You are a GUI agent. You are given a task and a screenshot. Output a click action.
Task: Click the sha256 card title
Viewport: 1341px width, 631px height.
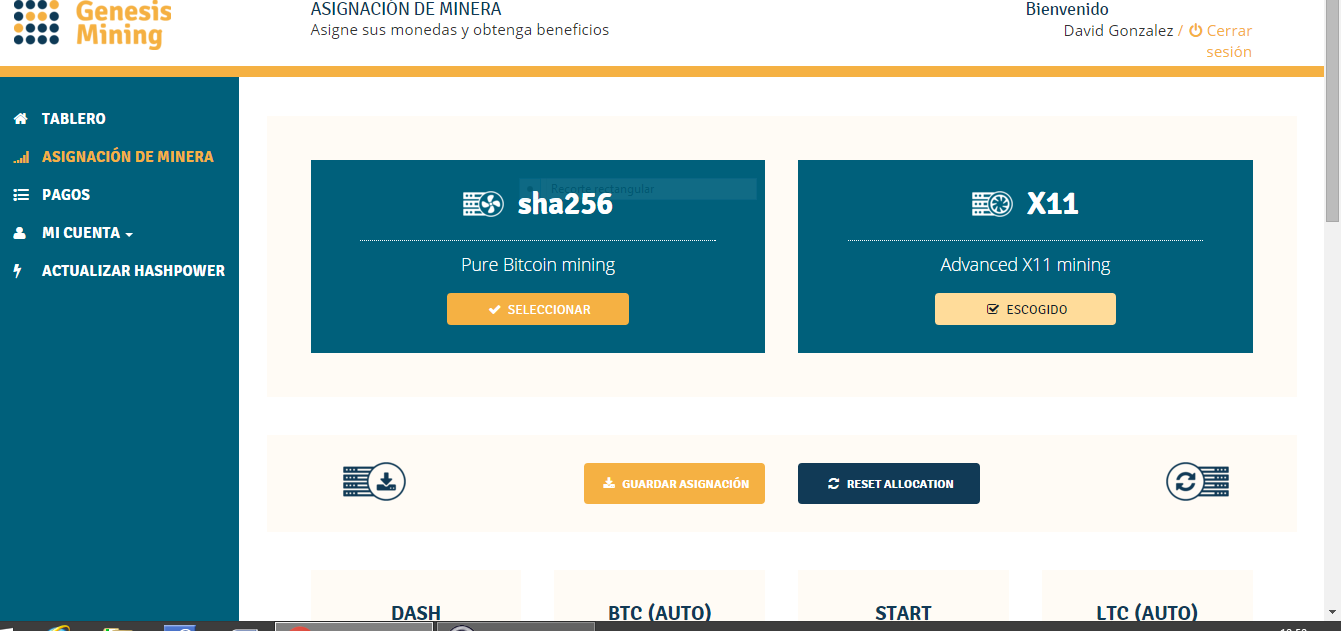[565, 204]
